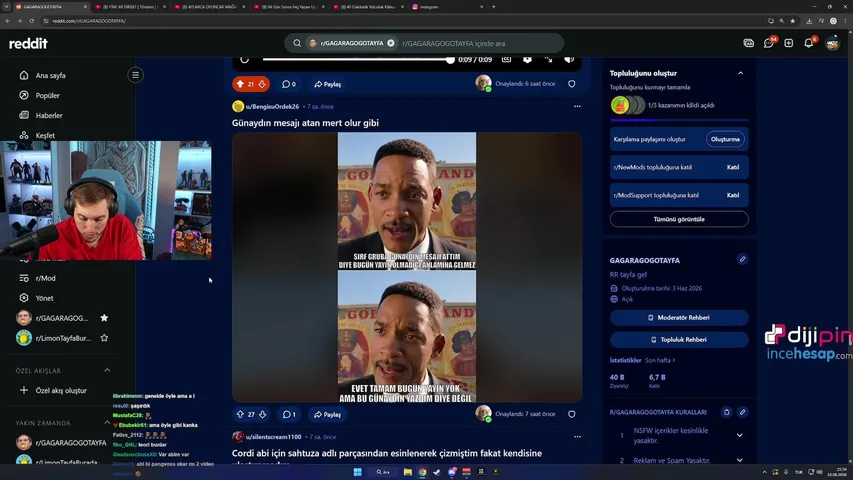853x480 pixels.
Task: Join r/NewMods with Katıl
Action: coord(733,167)
